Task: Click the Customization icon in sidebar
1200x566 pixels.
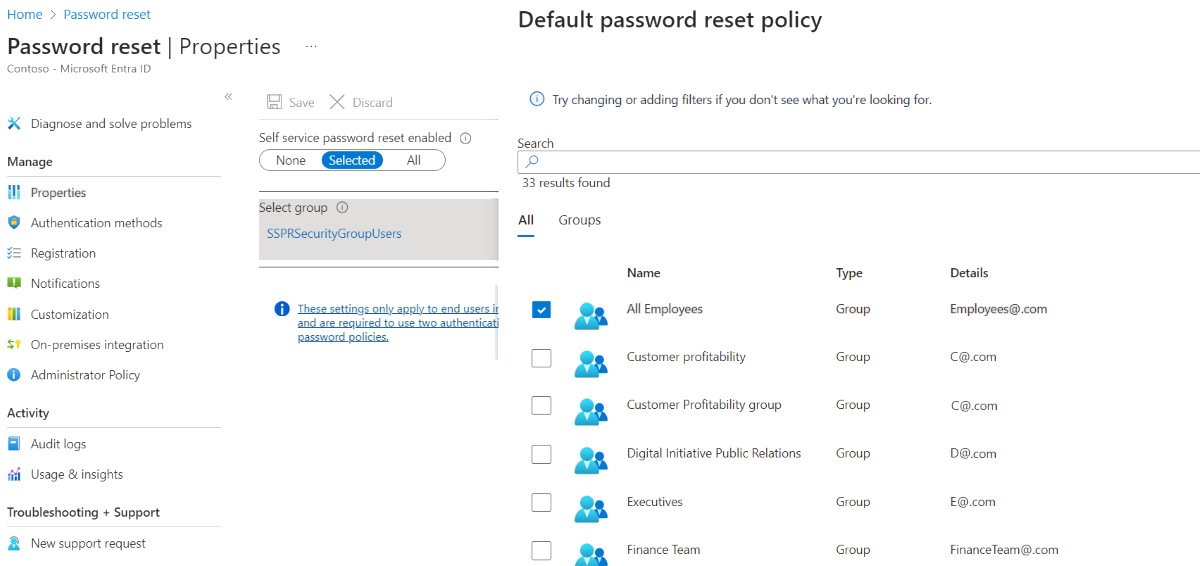Action: coord(14,314)
